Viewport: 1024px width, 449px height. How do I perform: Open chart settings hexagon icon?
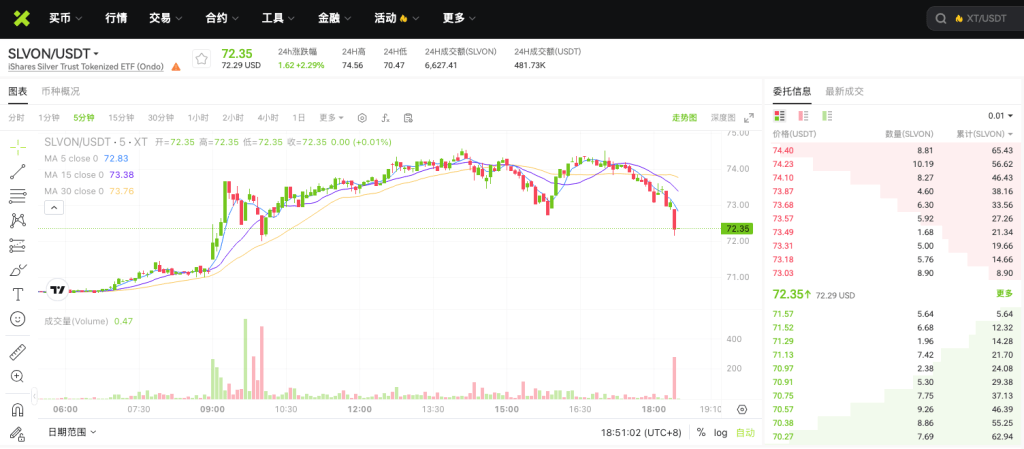pyautogui.click(x=362, y=118)
